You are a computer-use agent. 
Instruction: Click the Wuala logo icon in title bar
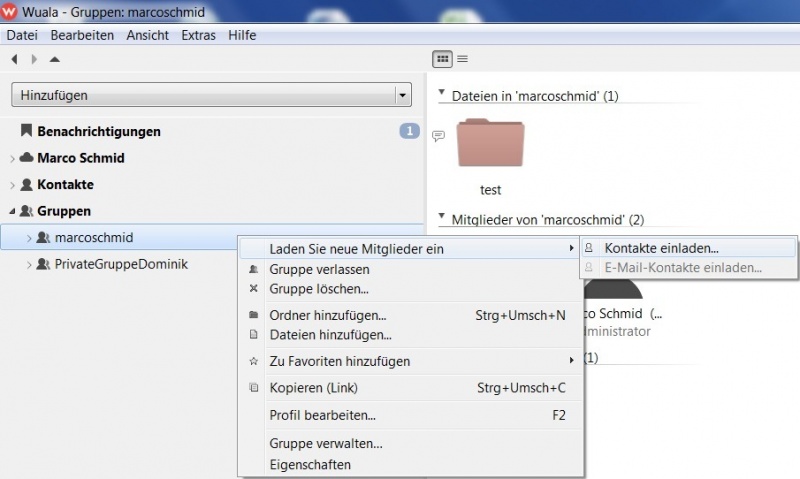point(9,11)
